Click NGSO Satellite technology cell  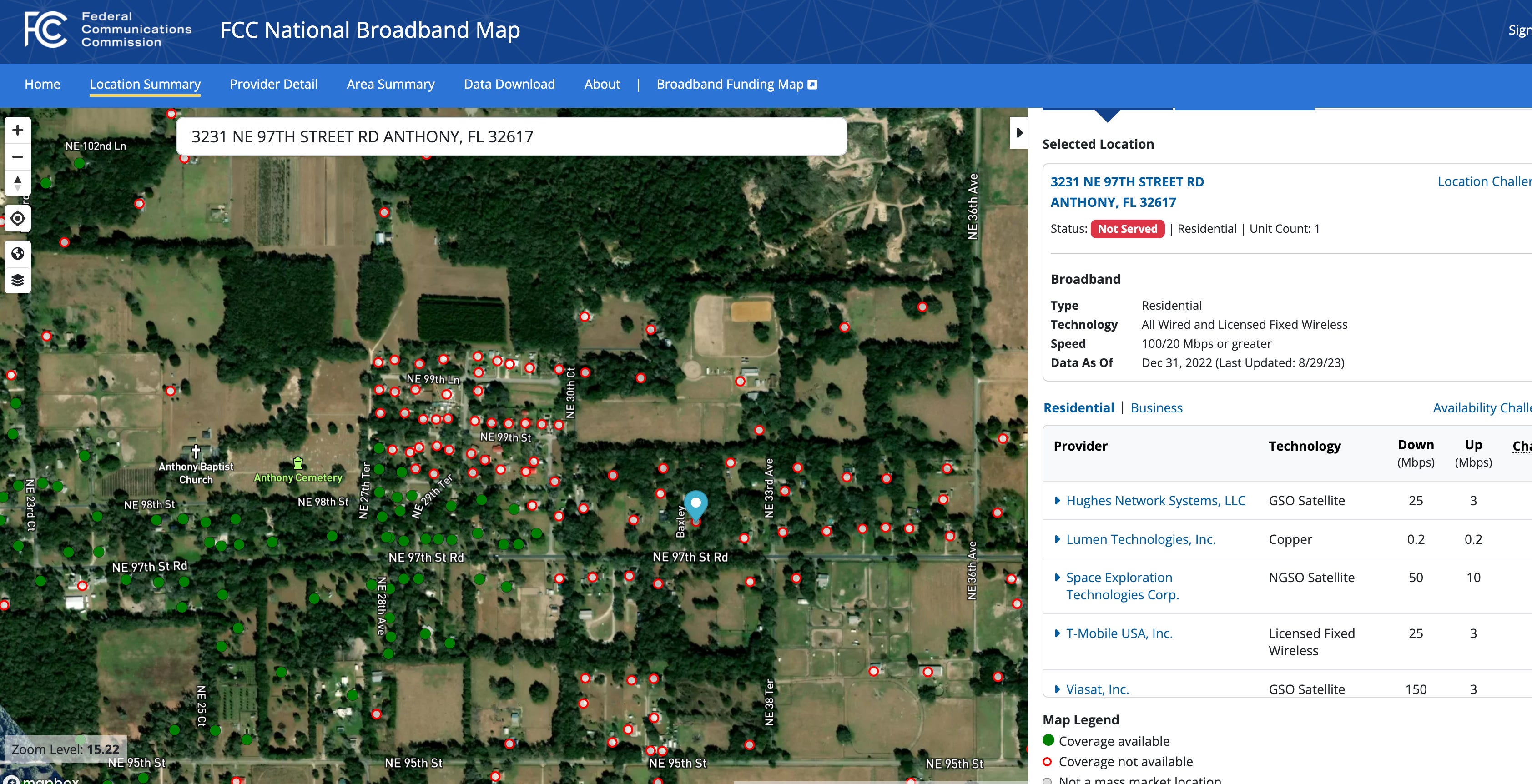pos(1311,577)
